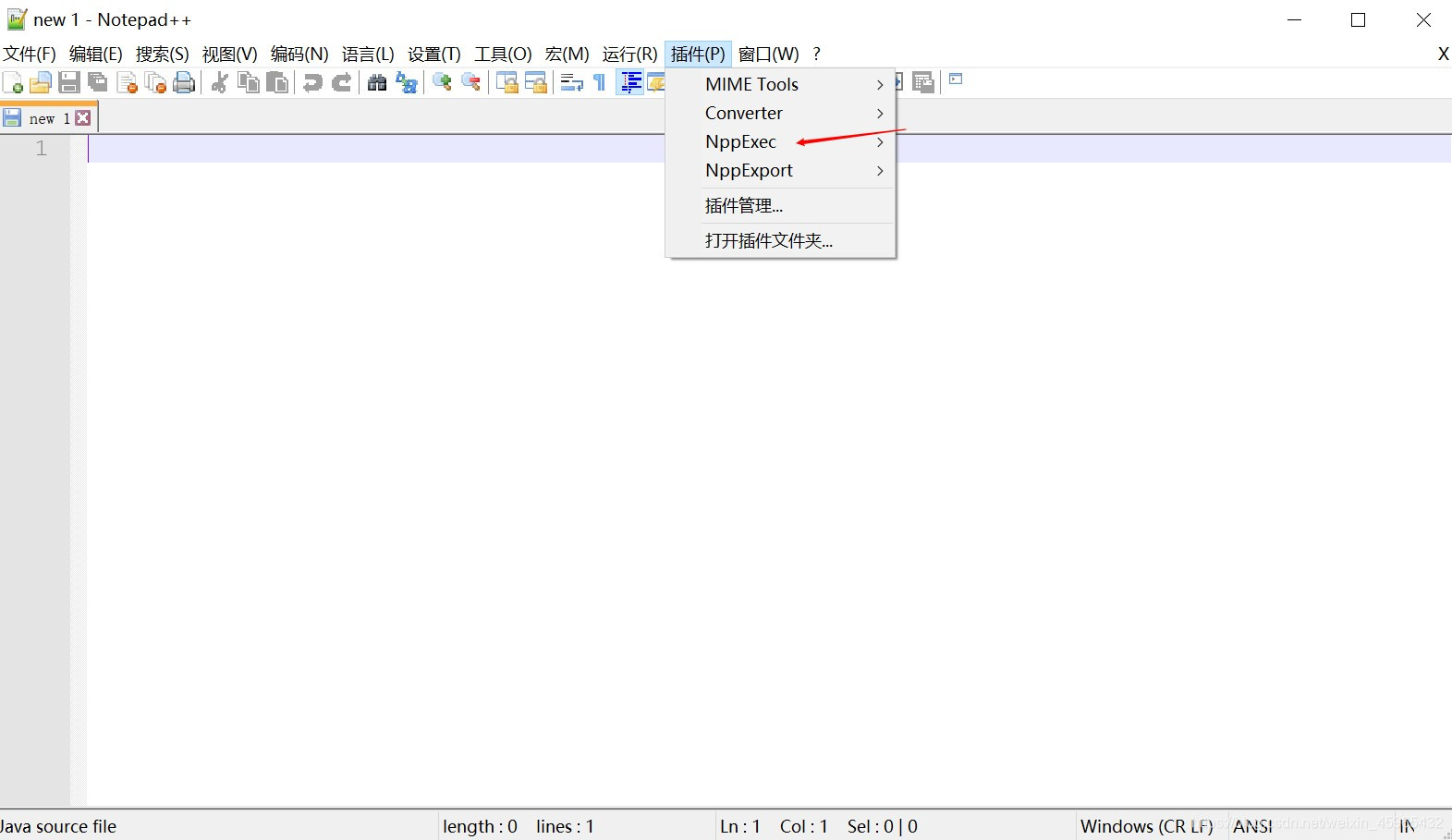Toggle synchronized horizontal scrolling icon
1452x840 pixels.
pos(535,82)
